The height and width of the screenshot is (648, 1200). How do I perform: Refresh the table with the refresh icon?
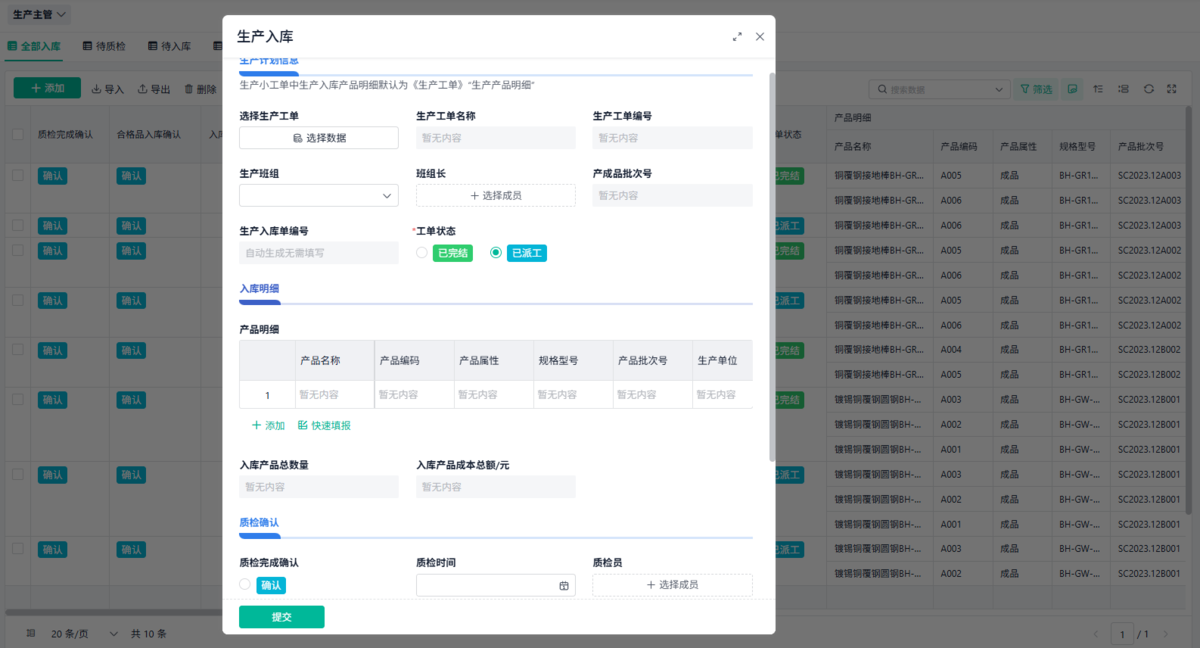tap(1149, 89)
